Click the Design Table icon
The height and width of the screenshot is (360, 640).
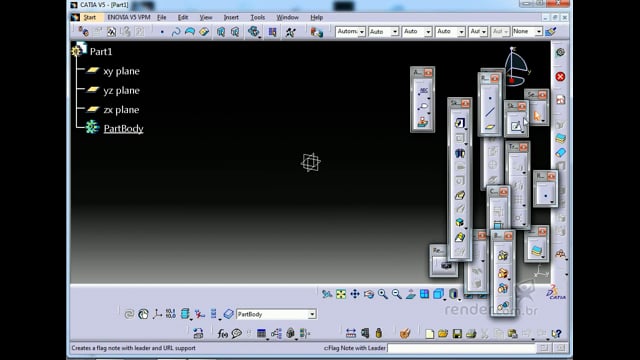tap(261, 333)
